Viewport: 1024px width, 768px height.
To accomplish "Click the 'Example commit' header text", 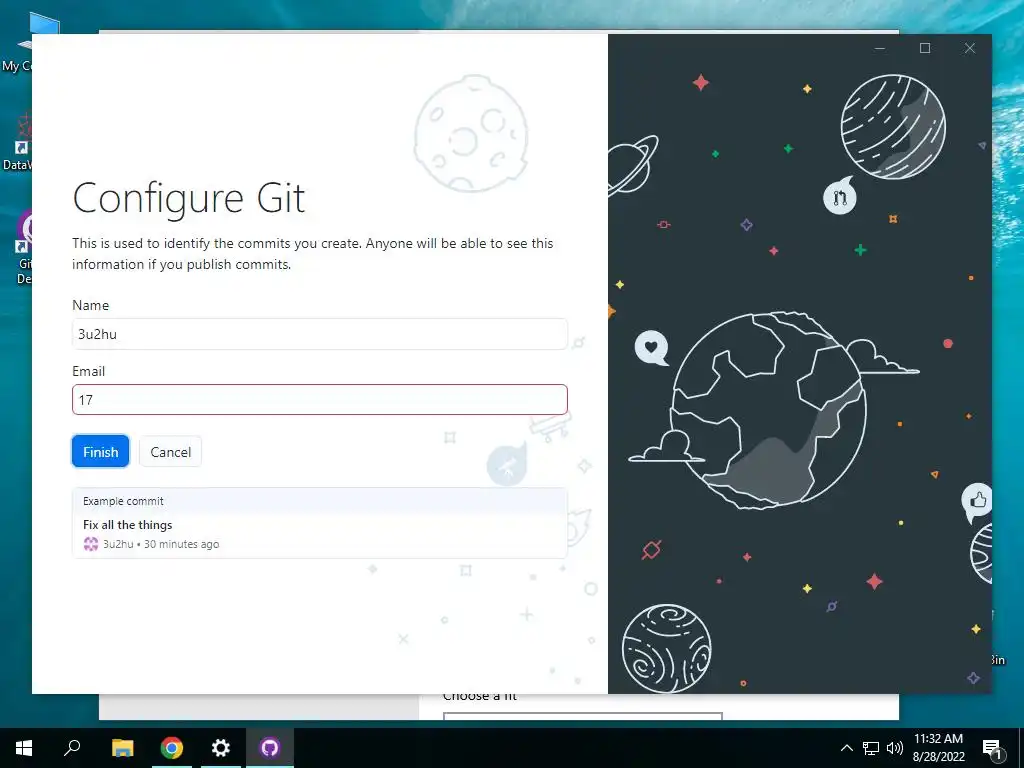I will click(123, 501).
